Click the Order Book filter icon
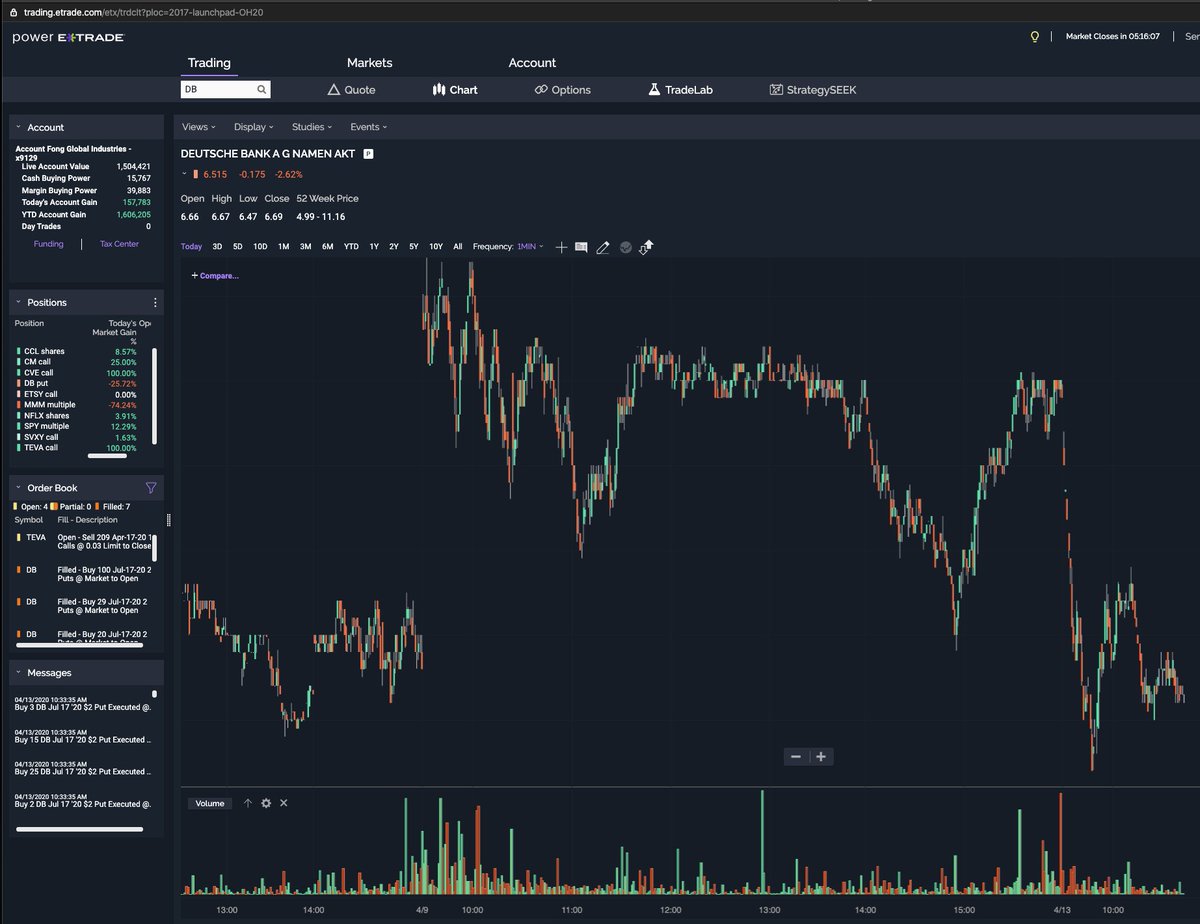This screenshot has width=1200, height=924. pos(151,488)
